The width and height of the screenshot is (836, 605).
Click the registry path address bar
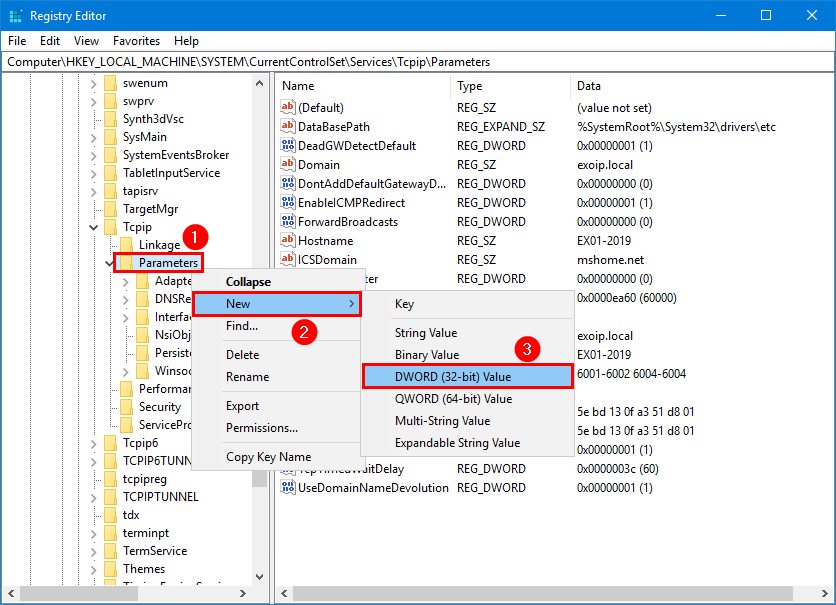click(x=417, y=62)
